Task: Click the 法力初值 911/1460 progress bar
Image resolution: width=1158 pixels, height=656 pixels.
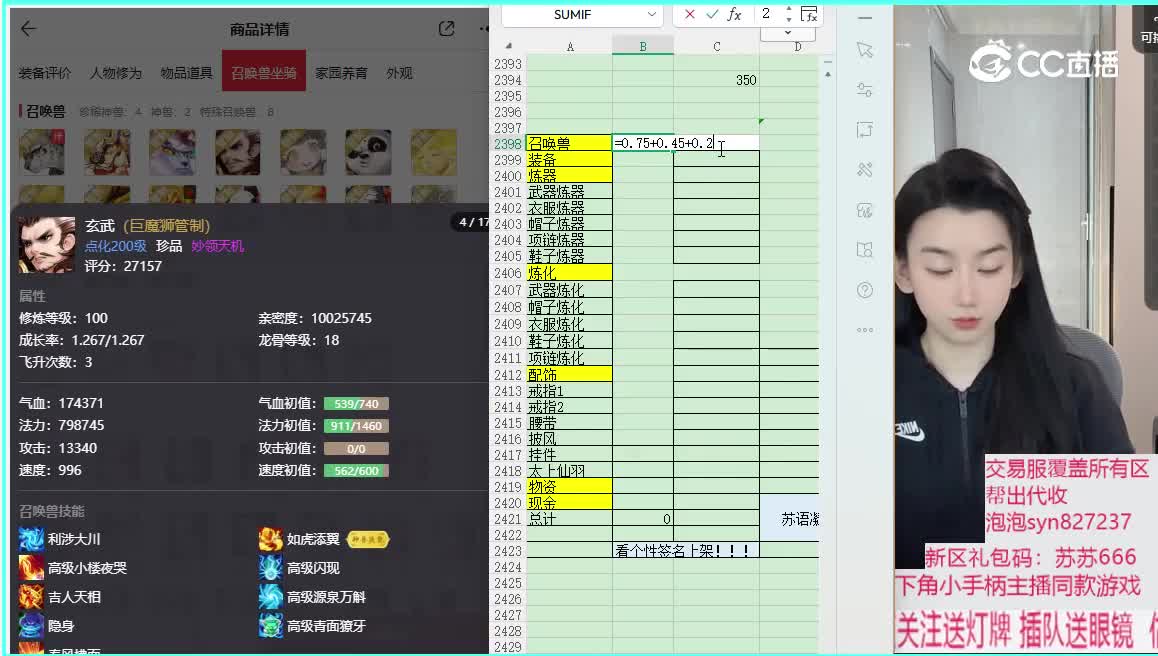Action: click(356, 426)
